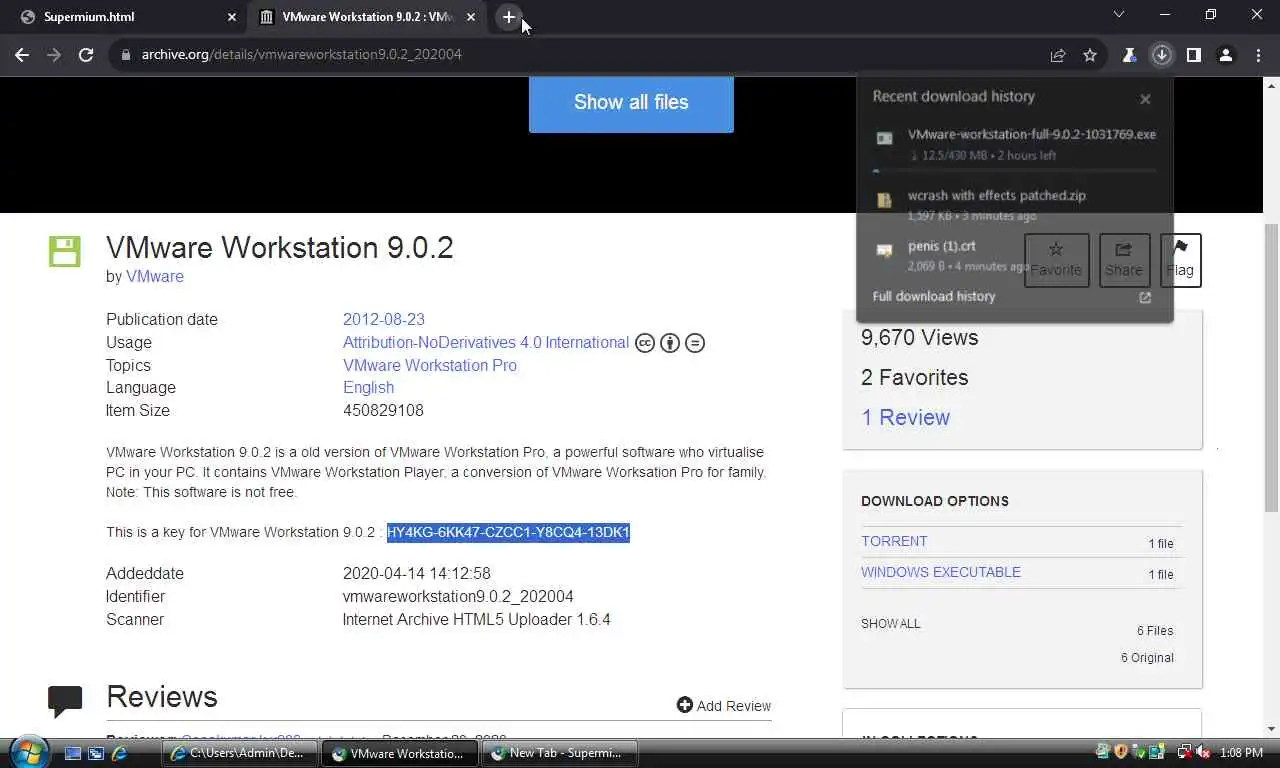The width and height of the screenshot is (1280, 768).
Task: Close the Supermium.html tab
Action: (232, 17)
